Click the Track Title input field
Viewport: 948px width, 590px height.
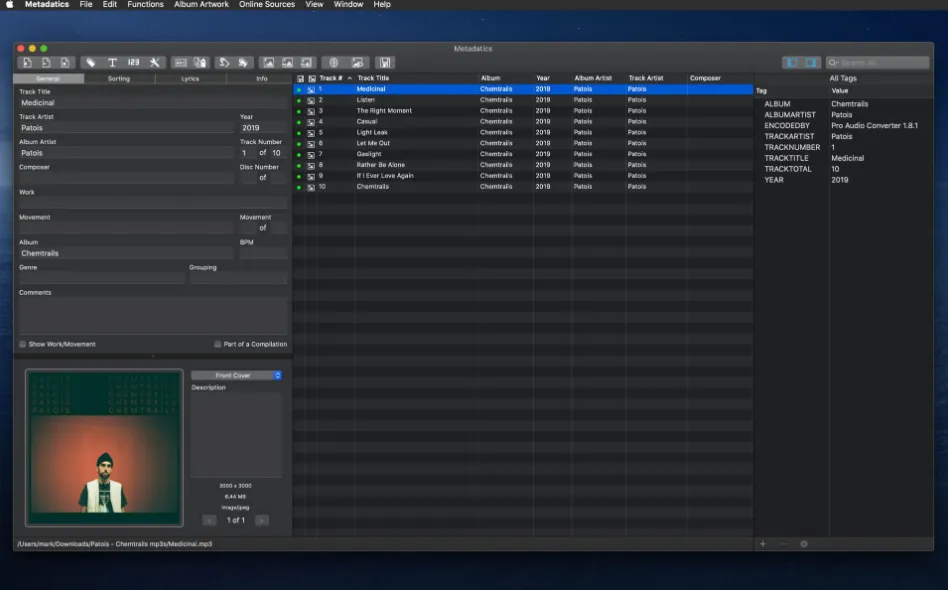click(153, 103)
